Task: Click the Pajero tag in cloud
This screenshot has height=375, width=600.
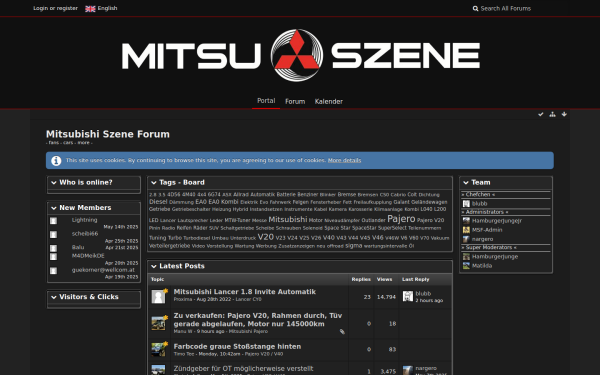Action: [401, 219]
